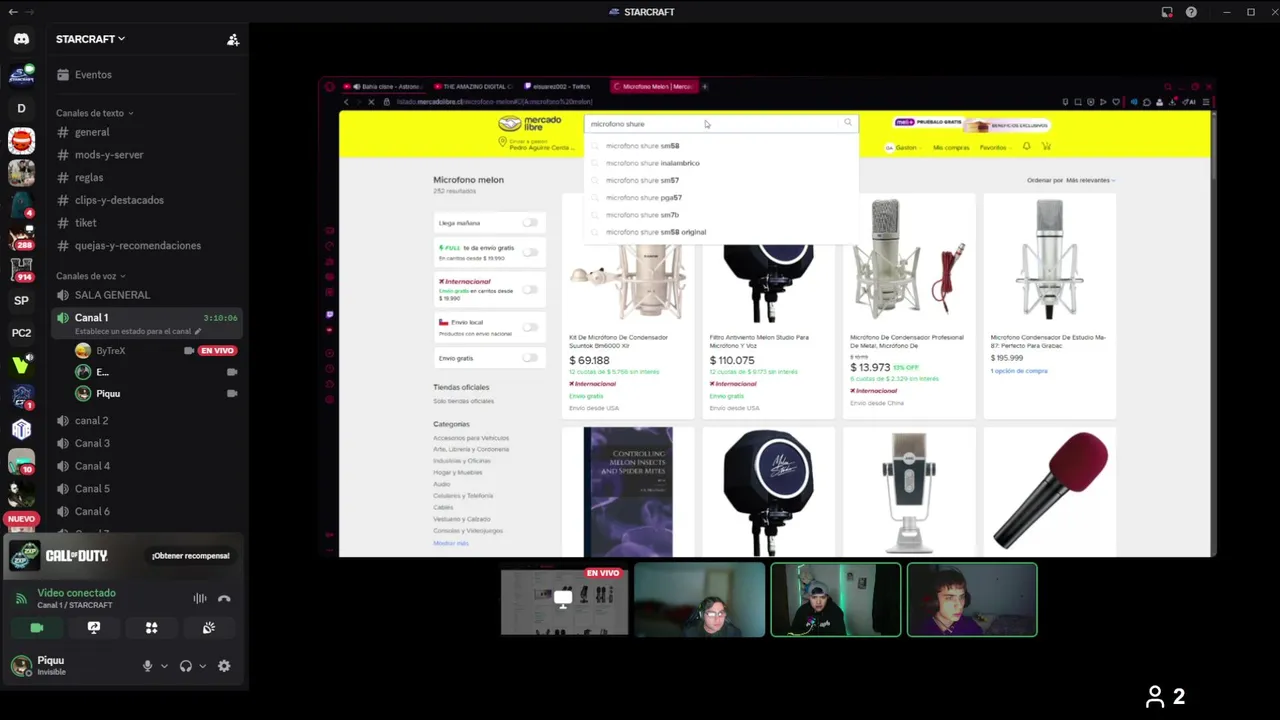Image resolution: width=1280 pixels, height=720 pixels.
Task: Select "Bahia clone" browser tab
Action: pyautogui.click(x=384, y=87)
